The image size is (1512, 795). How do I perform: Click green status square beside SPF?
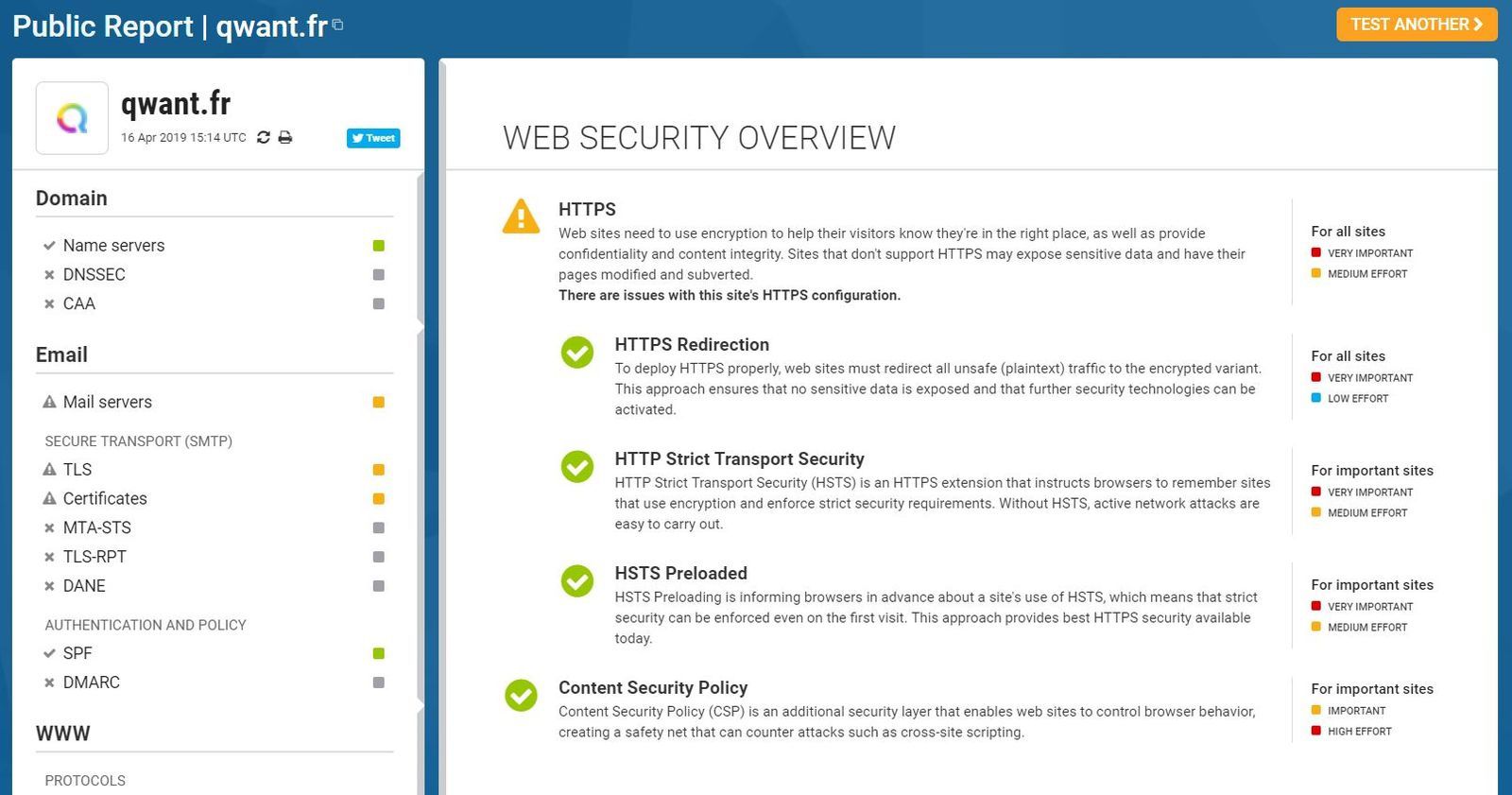pyautogui.click(x=379, y=653)
